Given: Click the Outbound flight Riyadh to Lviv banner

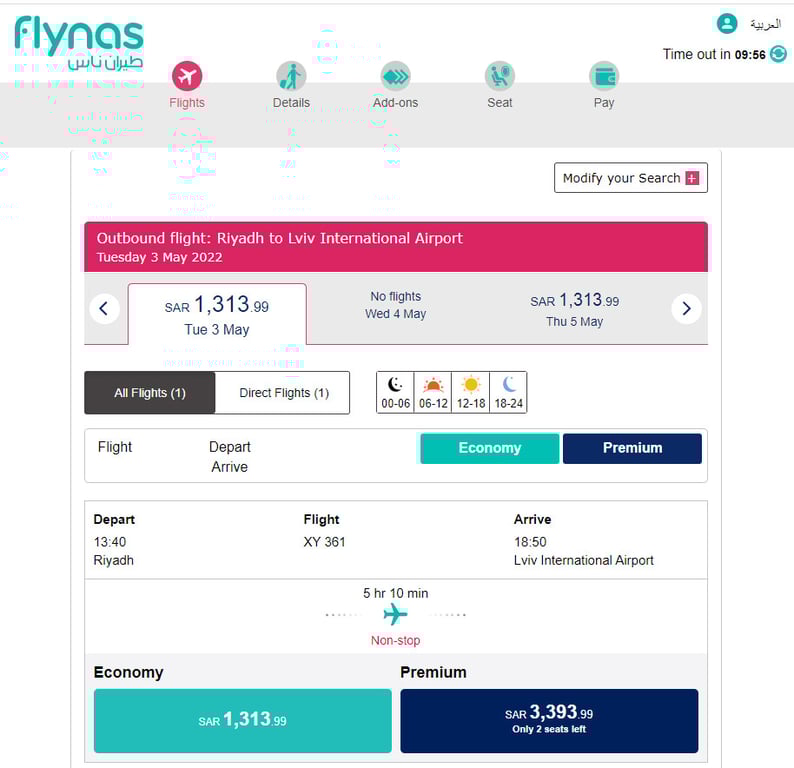Looking at the screenshot, I should tap(395, 247).
